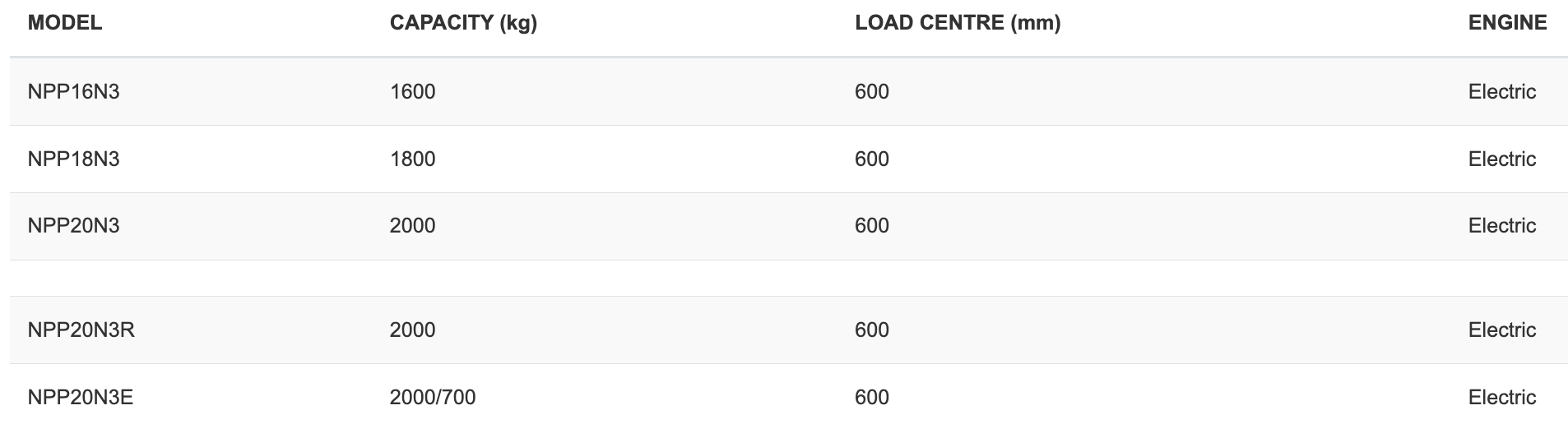Select model NPP20N3R cell
Screen dimensions: 1568x424
pyautogui.click(x=81, y=330)
